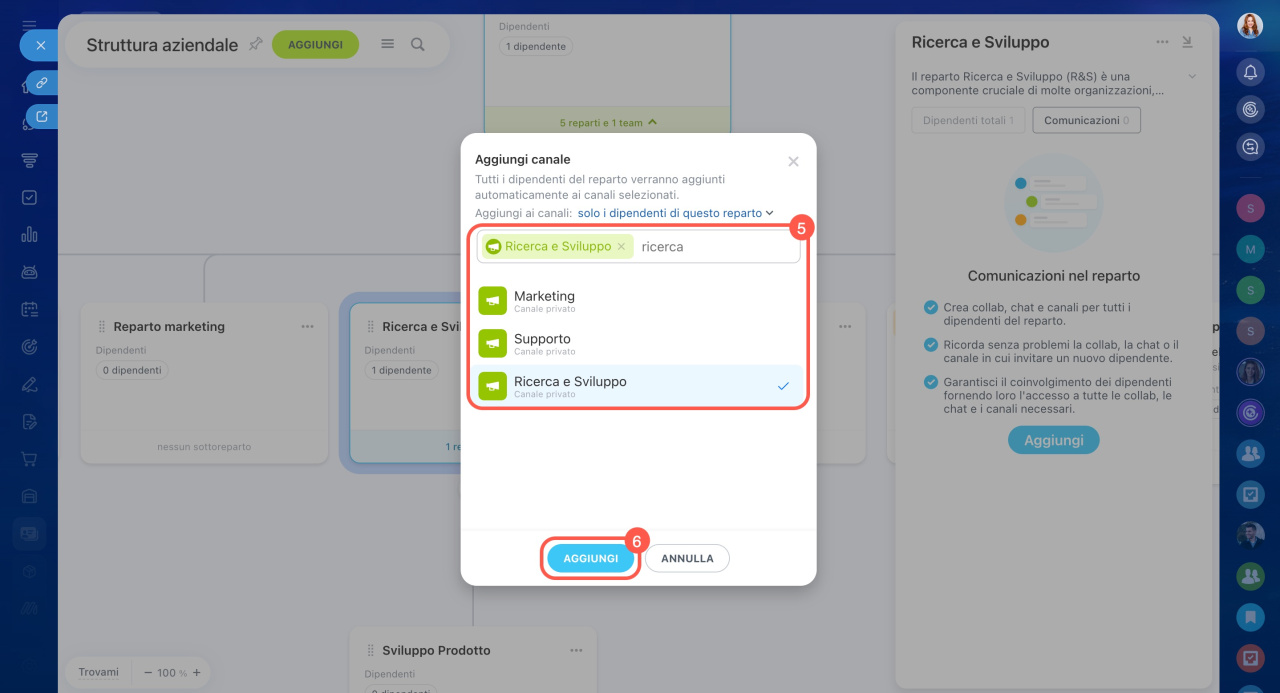Open Reparto marketing three-dot menu
Image resolution: width=1280 pixels, height=693 pixels.
(x=308, y=327)
